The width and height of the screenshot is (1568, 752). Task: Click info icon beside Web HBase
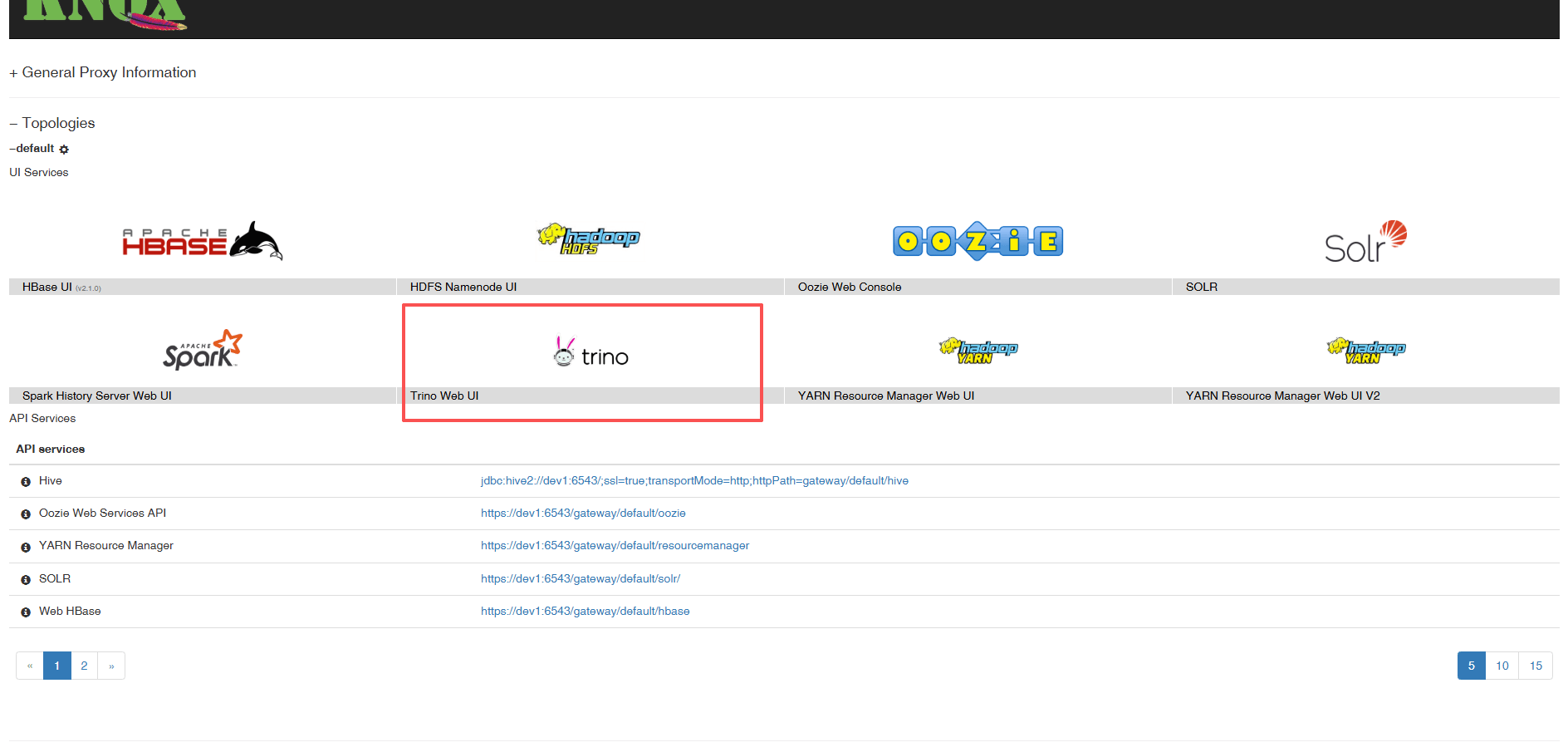point(26,612)
